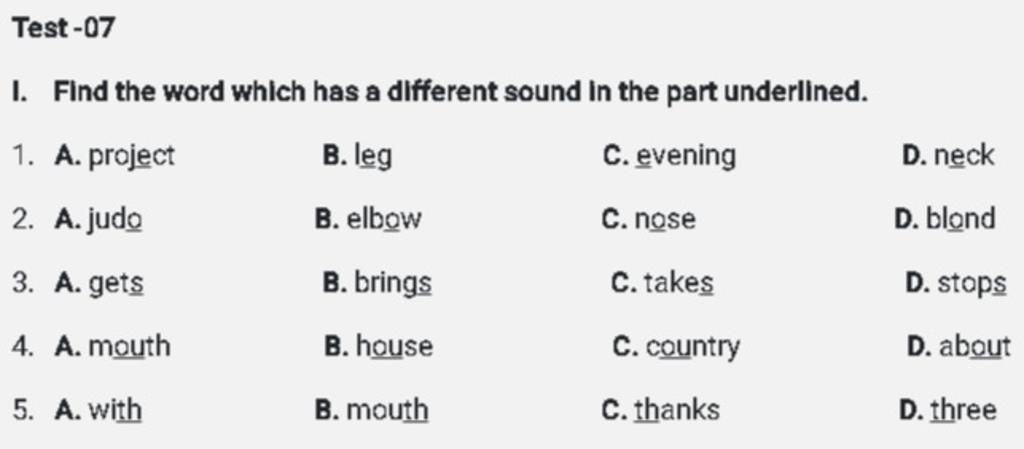Select answer D. stops in question 3
The width and height of the screenshot is (1024, 449).
pos(956,284)
